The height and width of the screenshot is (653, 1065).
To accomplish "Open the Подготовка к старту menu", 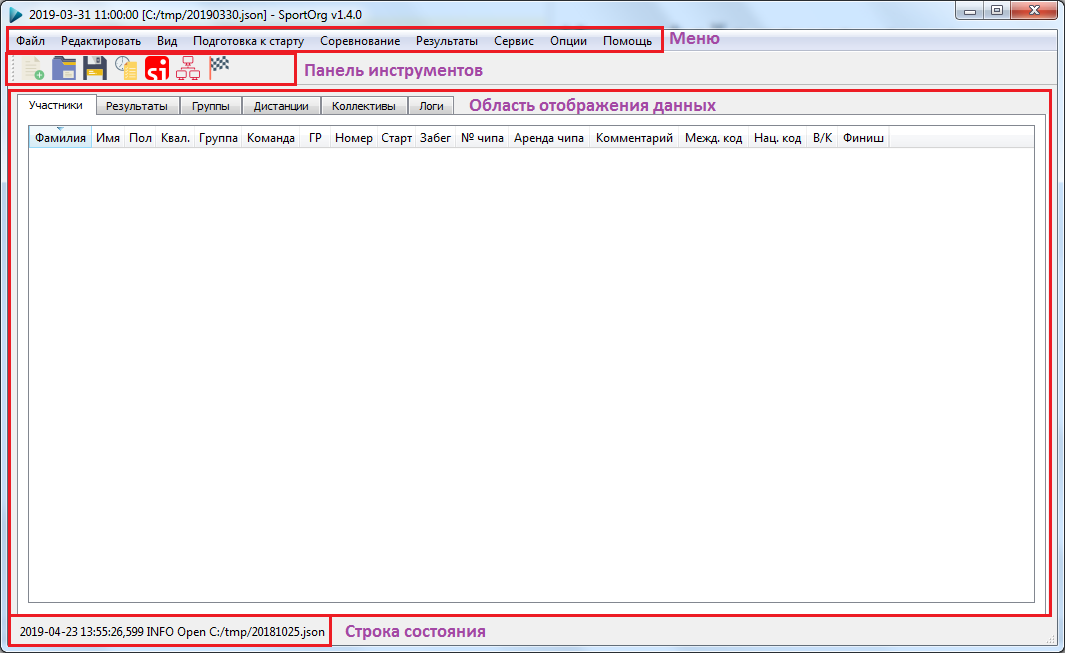I will pyautogui.click(x=249, y=41).
